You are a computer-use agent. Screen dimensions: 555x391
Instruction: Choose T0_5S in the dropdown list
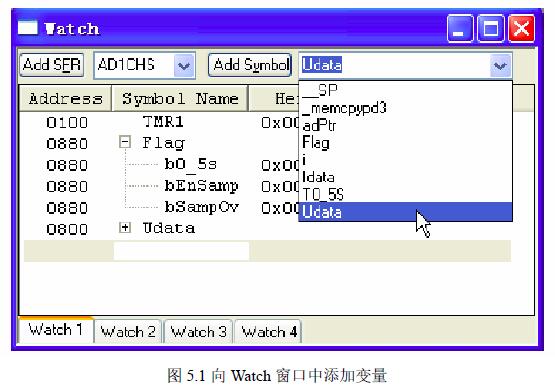pyautogui.click(x=406, y=194)
